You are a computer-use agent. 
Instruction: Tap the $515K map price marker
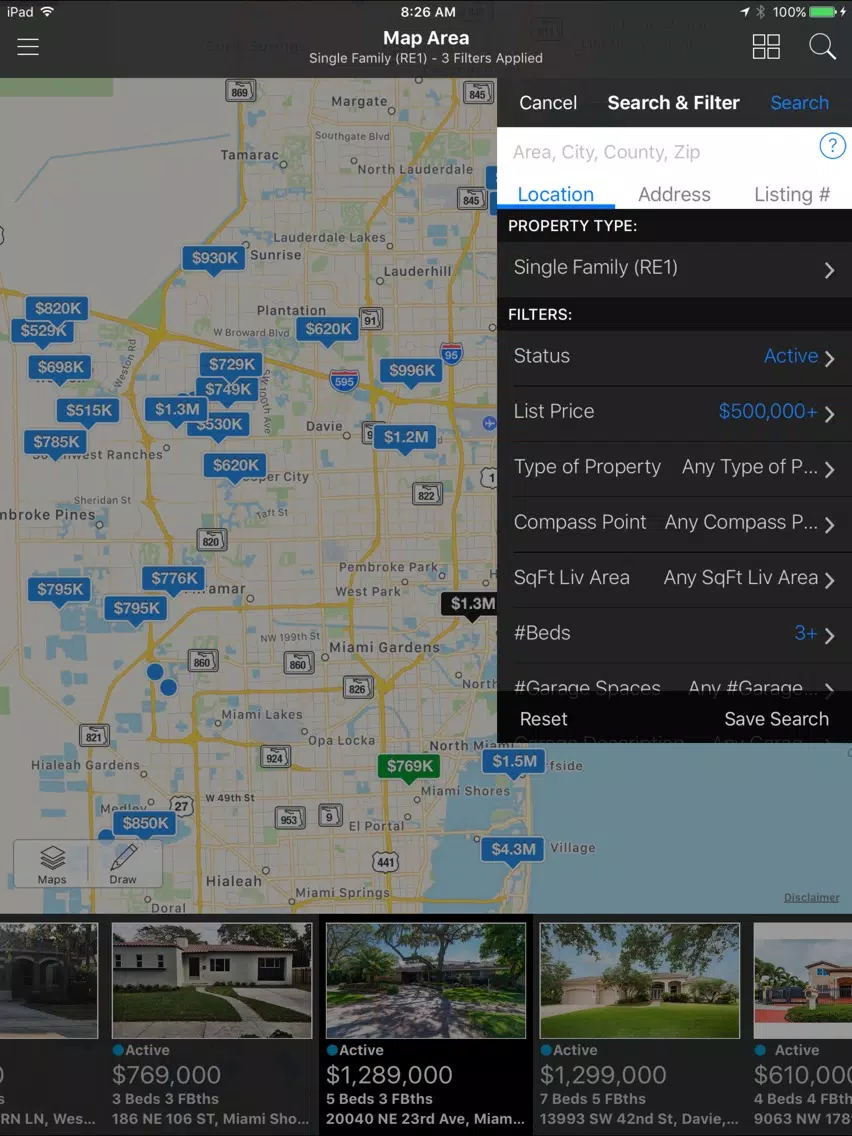point(88,411)
